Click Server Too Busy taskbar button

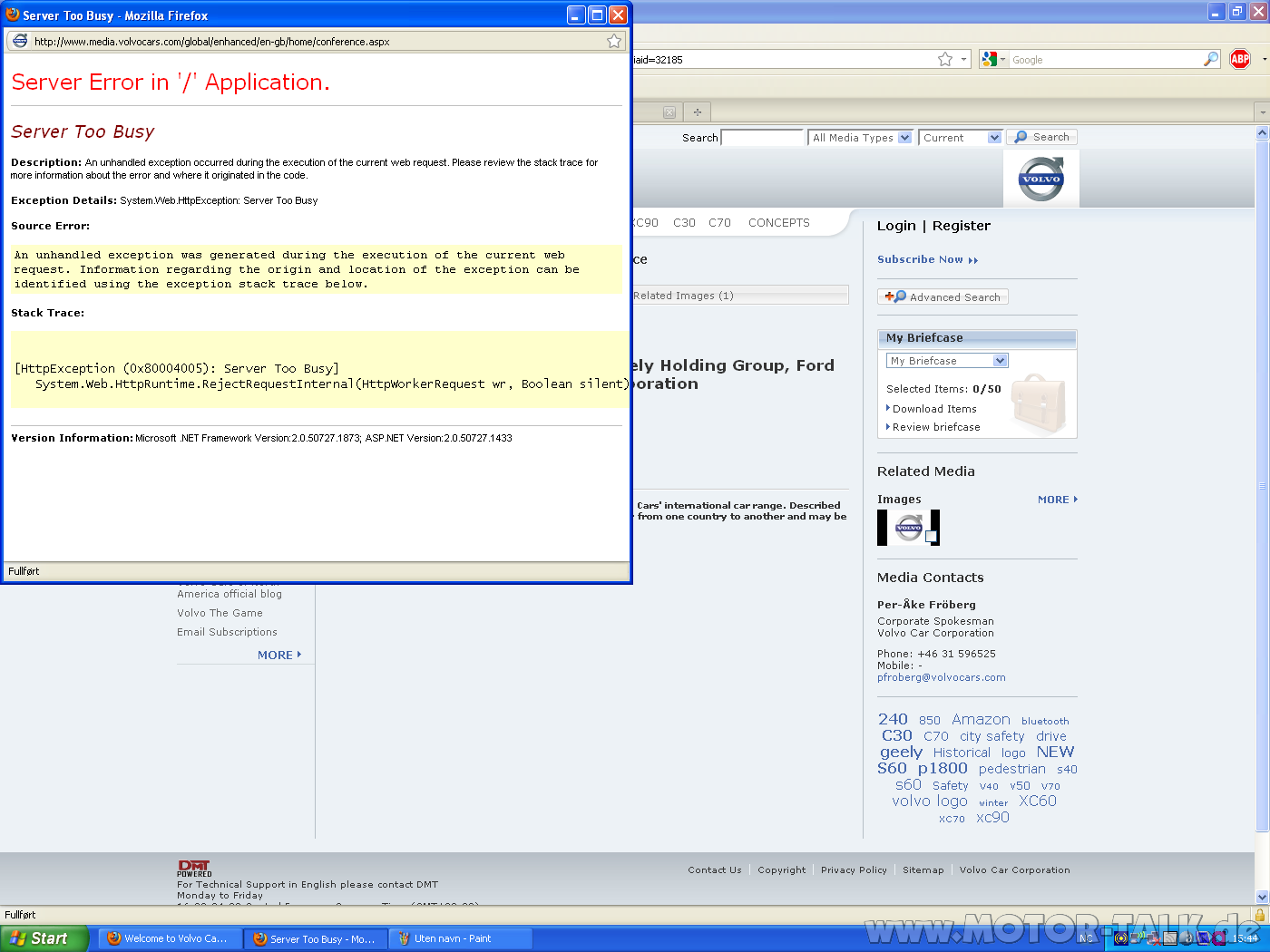click(314, 938)
